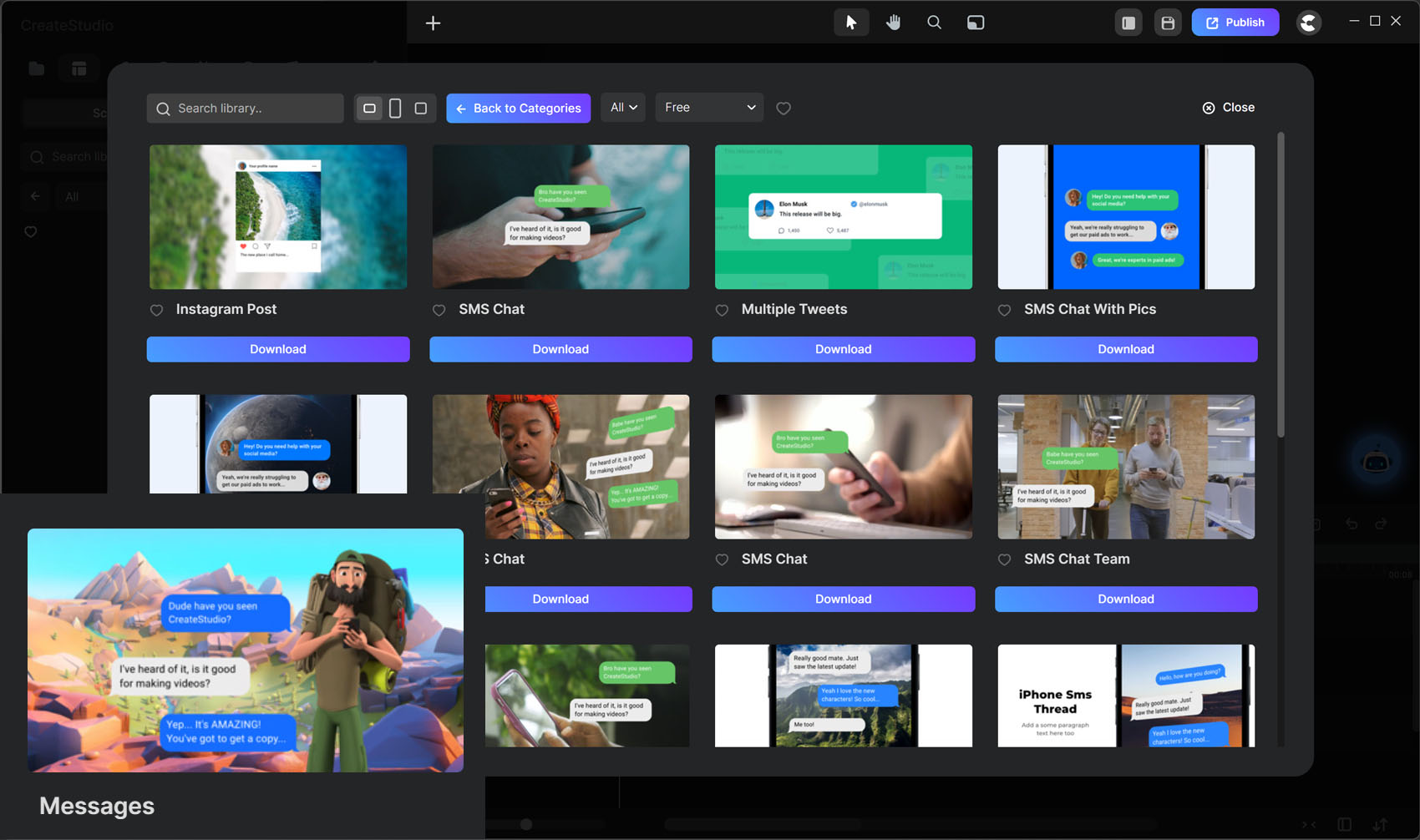The height and width of the screenshot is (840, 1420).
Task: Open the user account avatar
Action: [x=1309, y=23]
